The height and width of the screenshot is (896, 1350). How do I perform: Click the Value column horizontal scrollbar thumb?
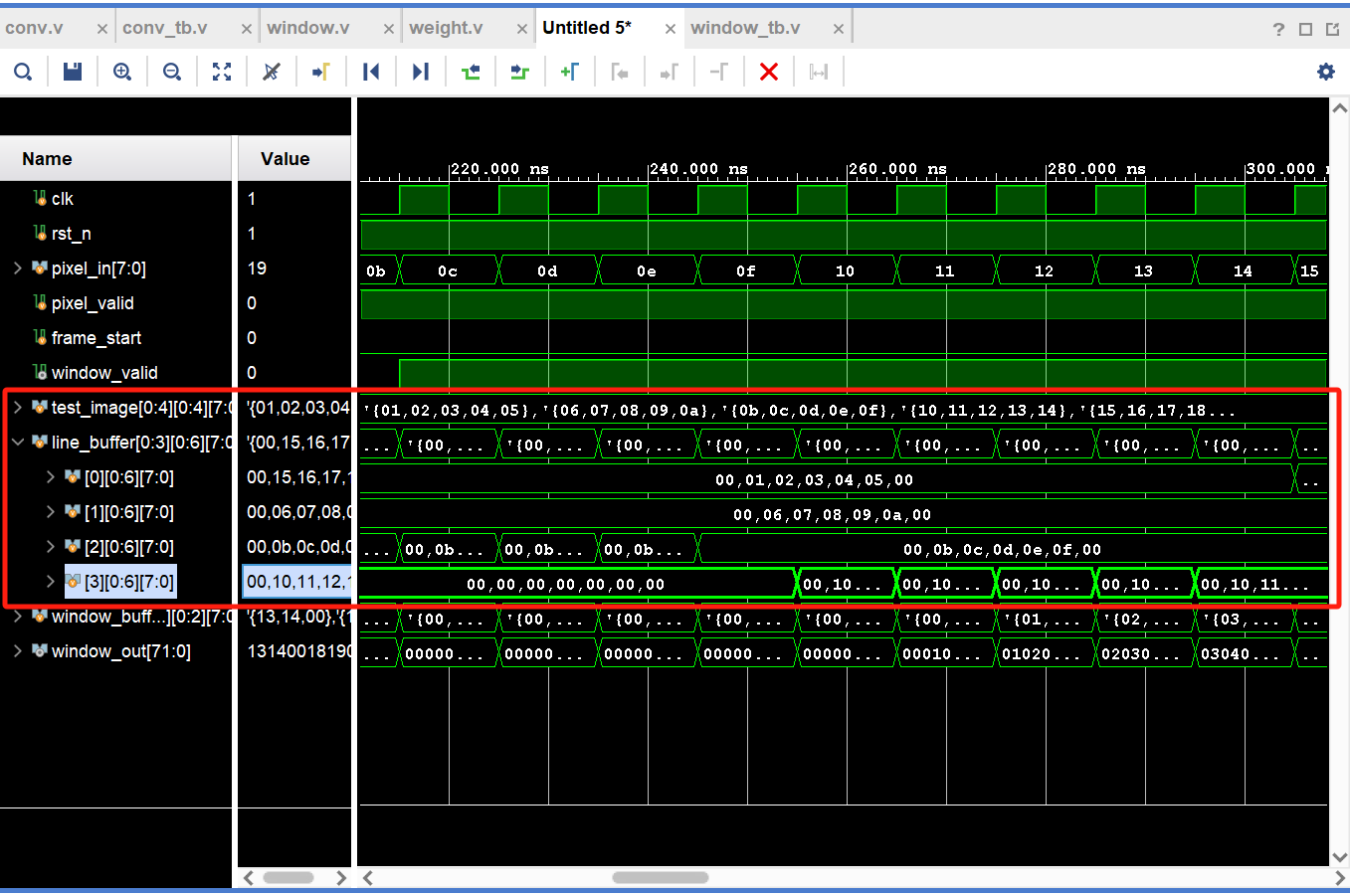pyautogui.click(x=289, y=878)
